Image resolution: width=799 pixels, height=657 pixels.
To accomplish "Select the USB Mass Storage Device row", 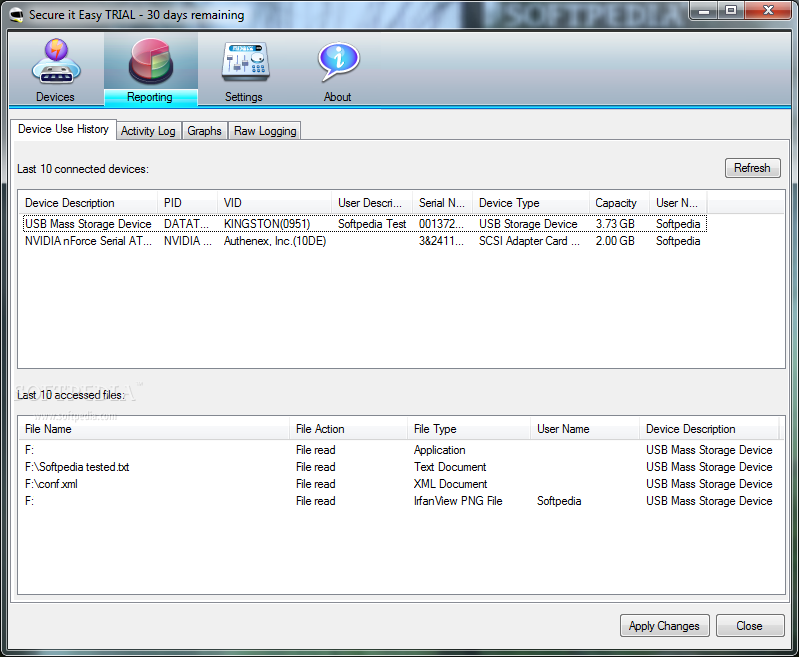I will (x=364, y=224).
